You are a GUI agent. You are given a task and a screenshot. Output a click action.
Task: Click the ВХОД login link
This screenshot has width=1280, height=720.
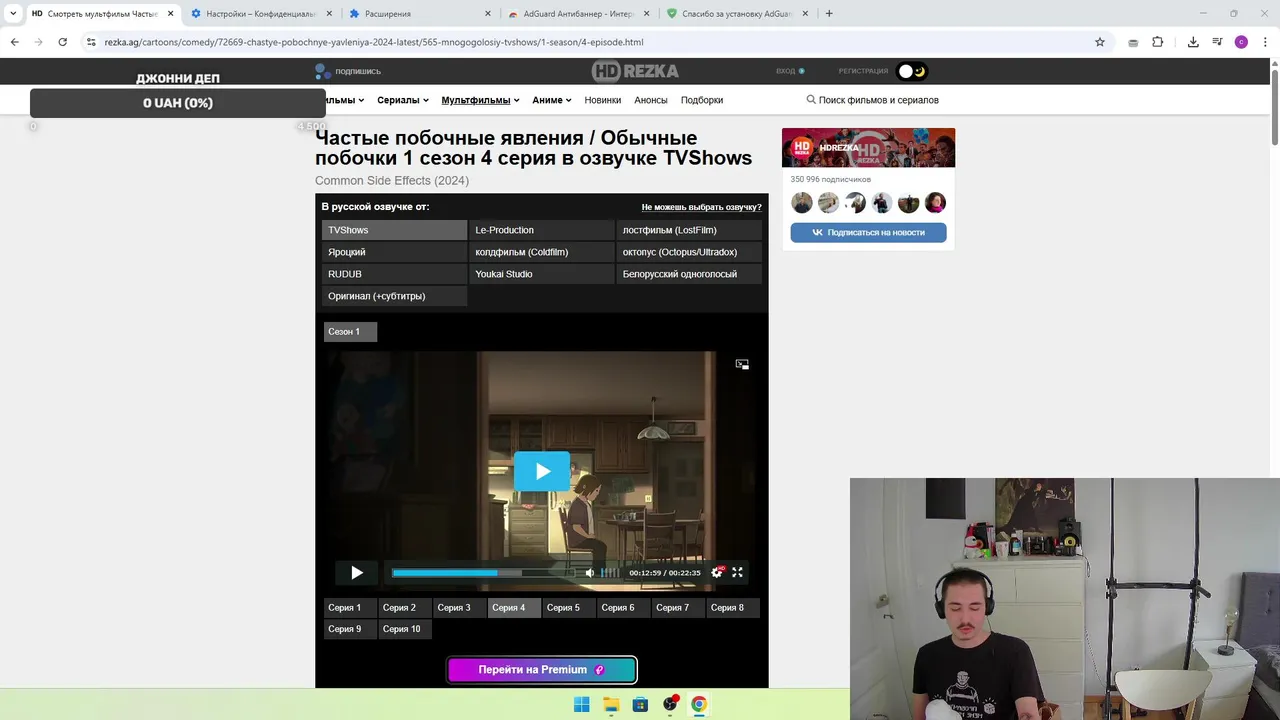click(790, 71)
